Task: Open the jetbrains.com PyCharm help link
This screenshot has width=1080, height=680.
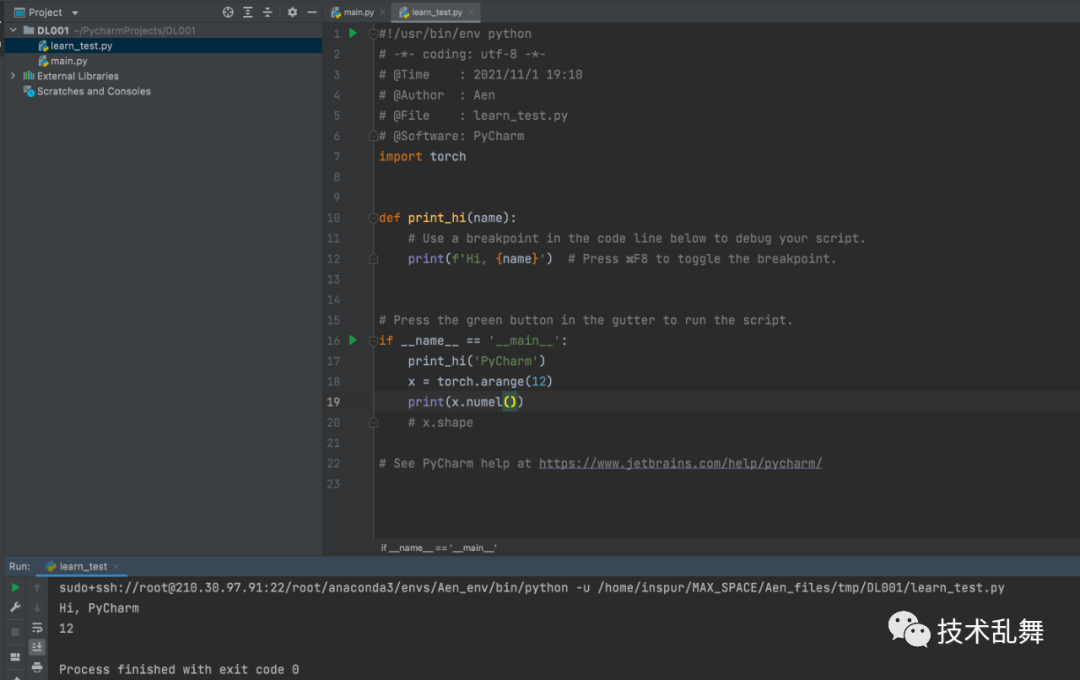Action: pos(681,464)
